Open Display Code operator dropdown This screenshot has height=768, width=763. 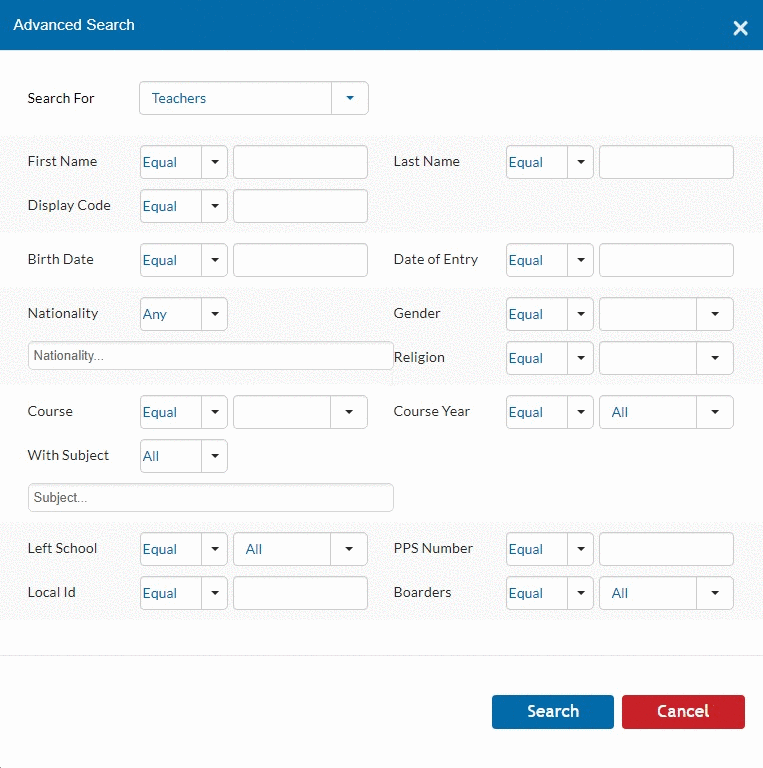tap(184, 206)
